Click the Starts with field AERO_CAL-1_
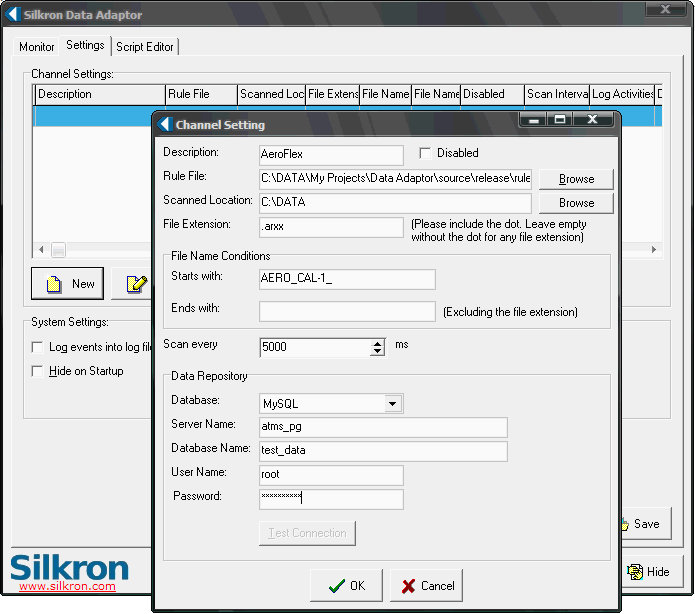This screenshot has width=695, height=614. tap(348, 279)
